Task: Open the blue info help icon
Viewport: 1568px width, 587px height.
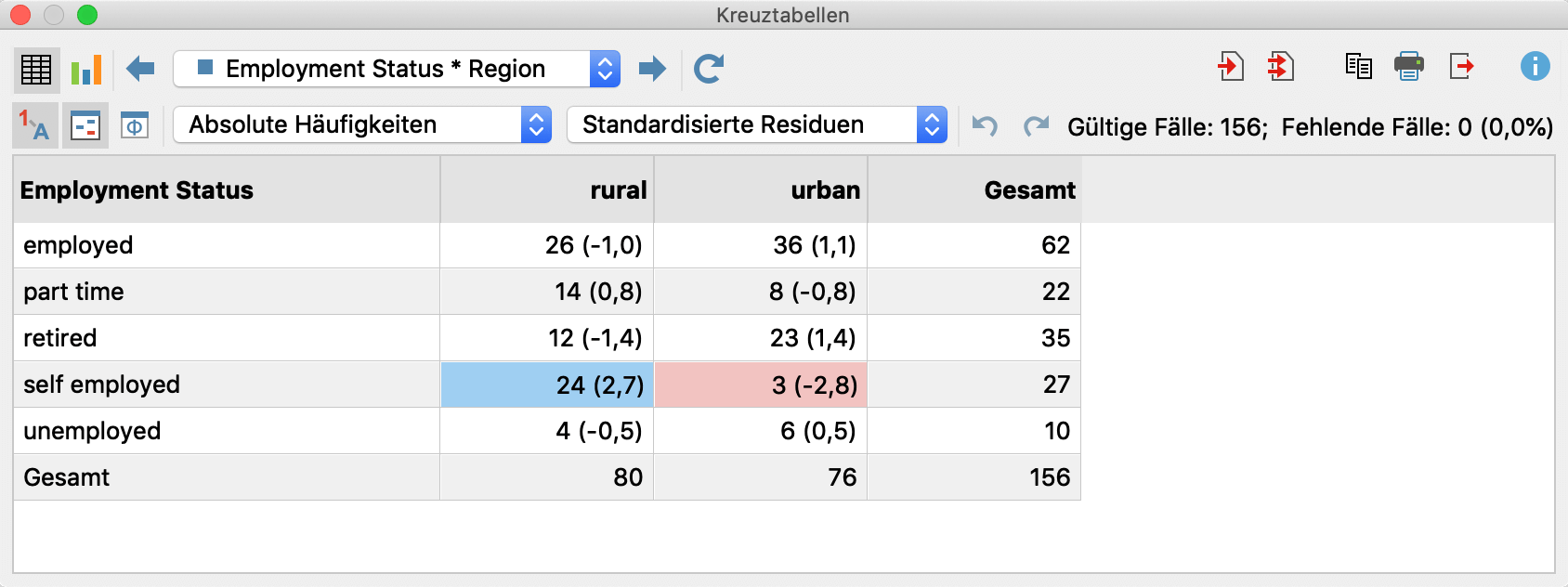Action: (x=1535, y=66)
